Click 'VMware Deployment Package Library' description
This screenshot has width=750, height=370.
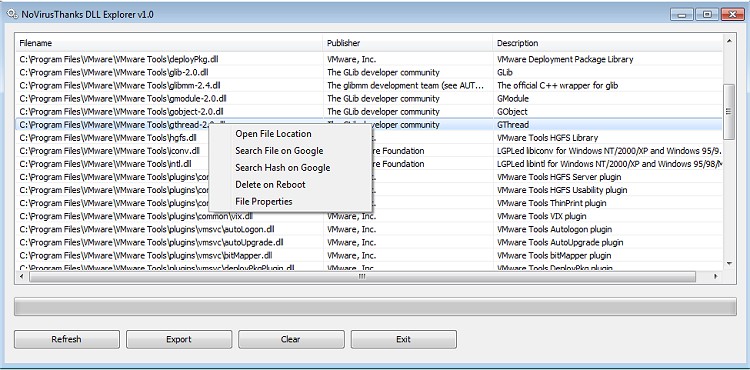coord(565,59)
